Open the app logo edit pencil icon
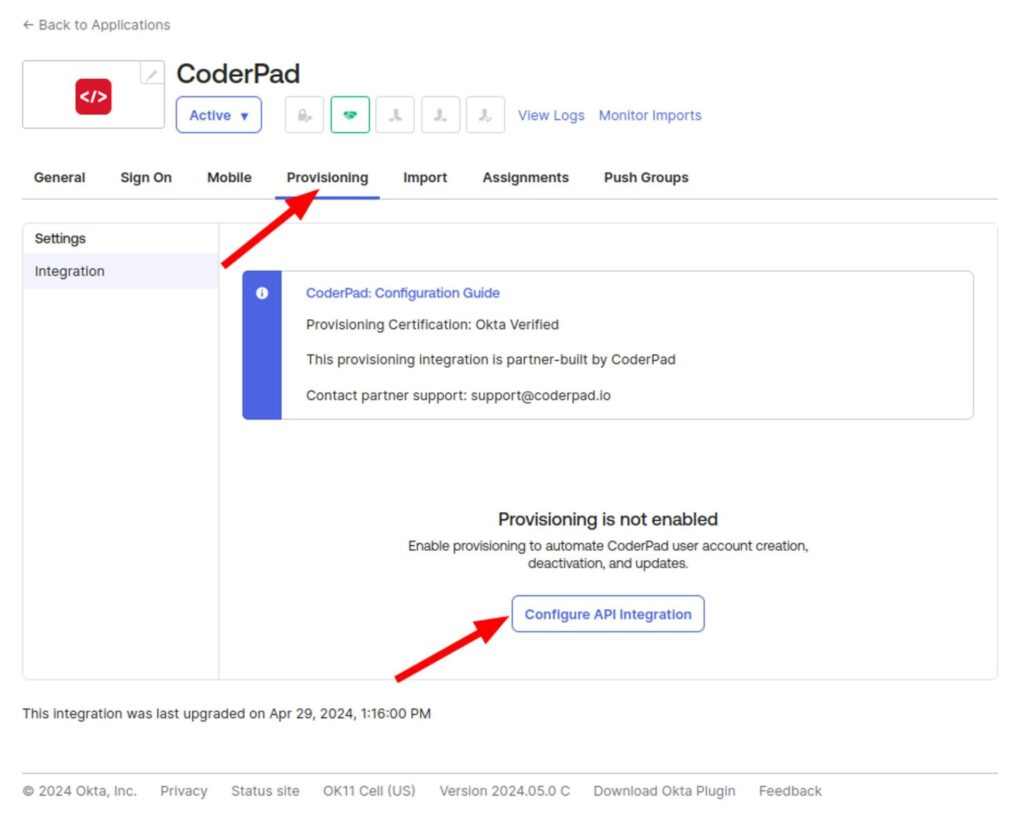The height and width of the screenshot is (839, 1024). click(151, 73)
